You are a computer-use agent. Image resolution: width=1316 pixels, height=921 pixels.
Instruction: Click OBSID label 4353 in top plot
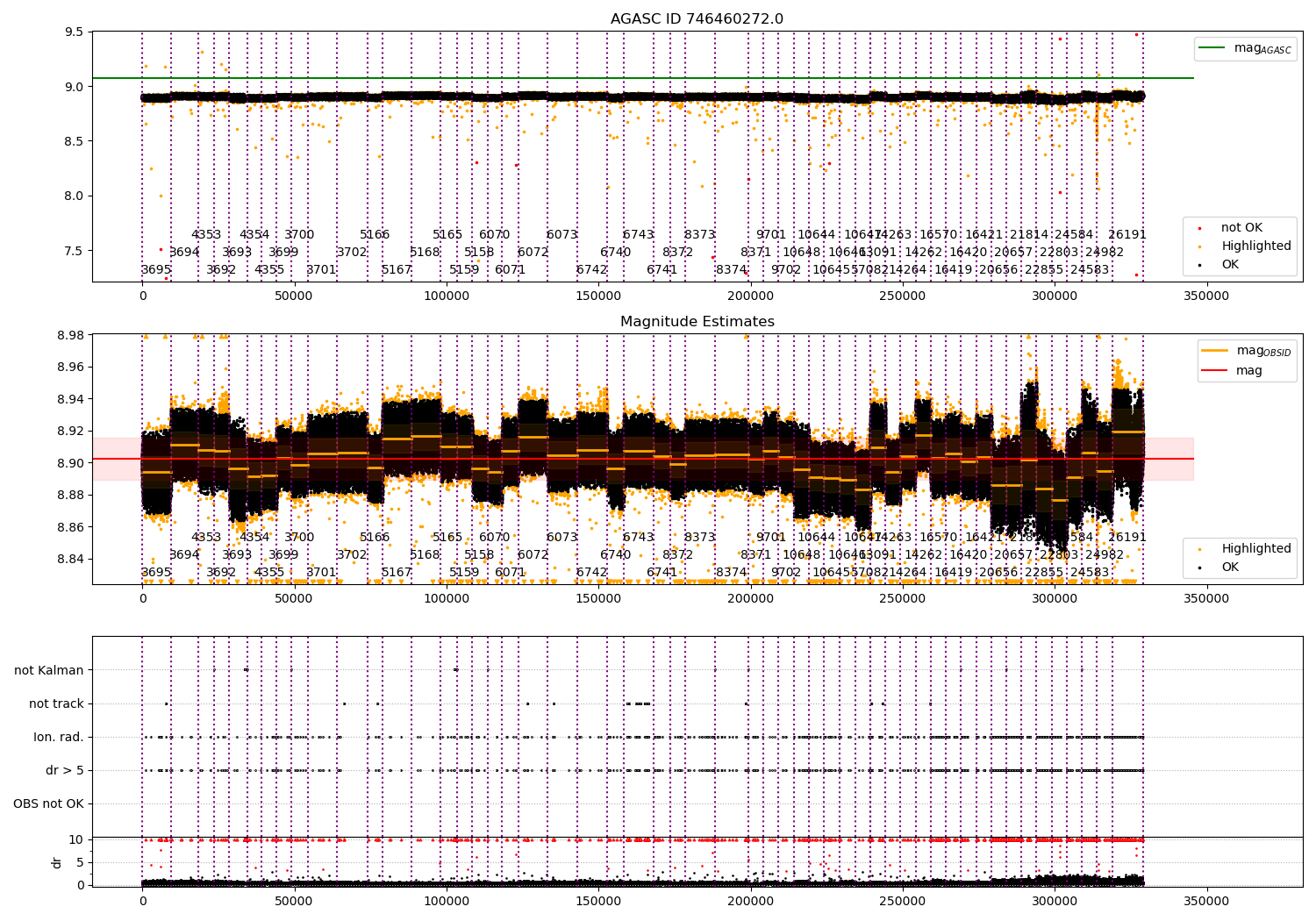[206, 234]
